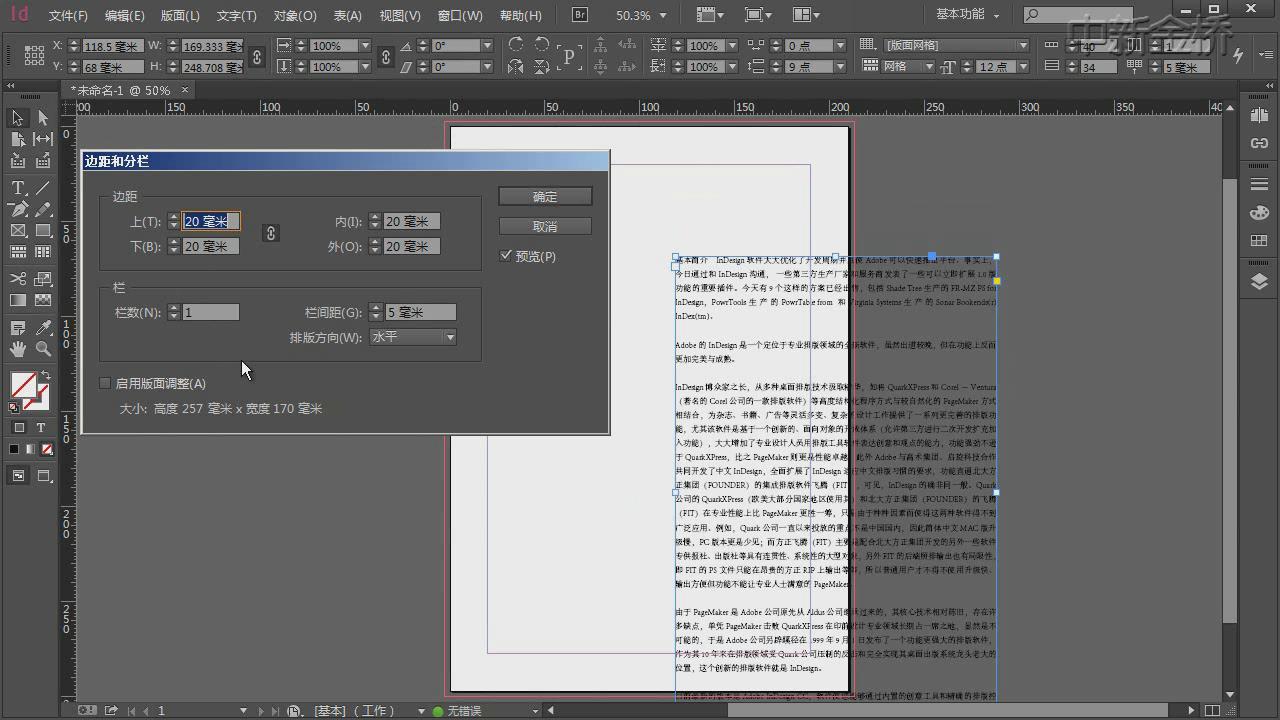The height and width of the screenshot is (720, 1280).
Task: Click the flip horizontal icon
Action: point(516,67)
